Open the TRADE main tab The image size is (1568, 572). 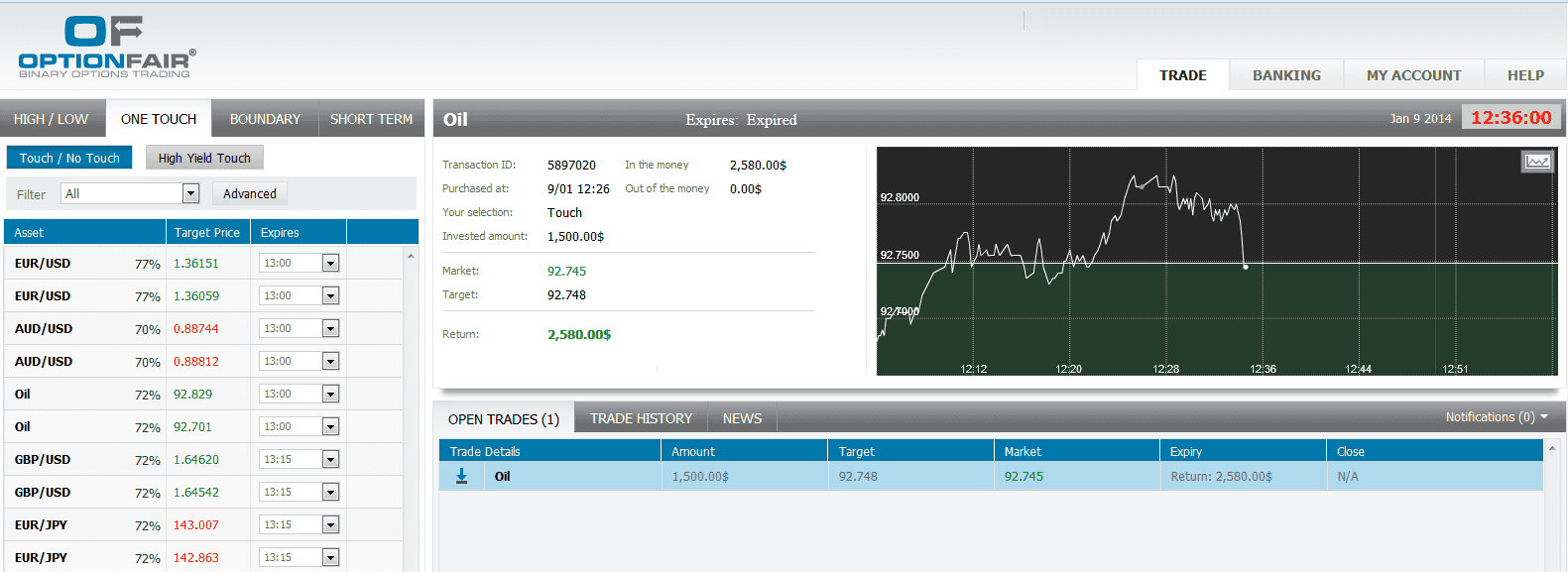[x=1183, y=75]
